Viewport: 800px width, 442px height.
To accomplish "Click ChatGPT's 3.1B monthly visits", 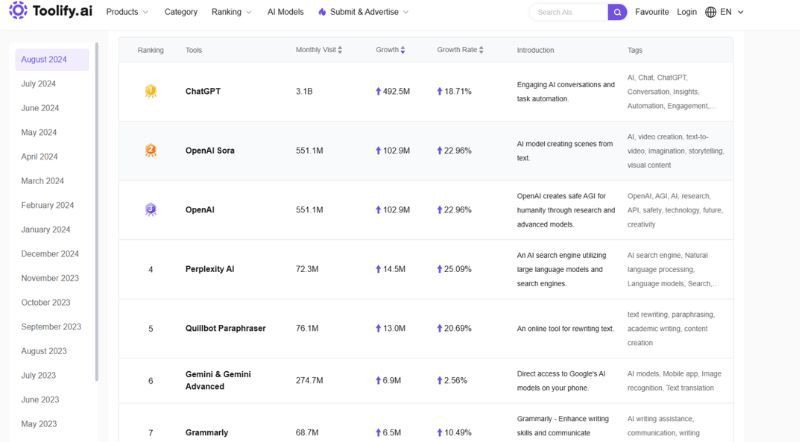I will pyautogui.click(x=304, y=91).
